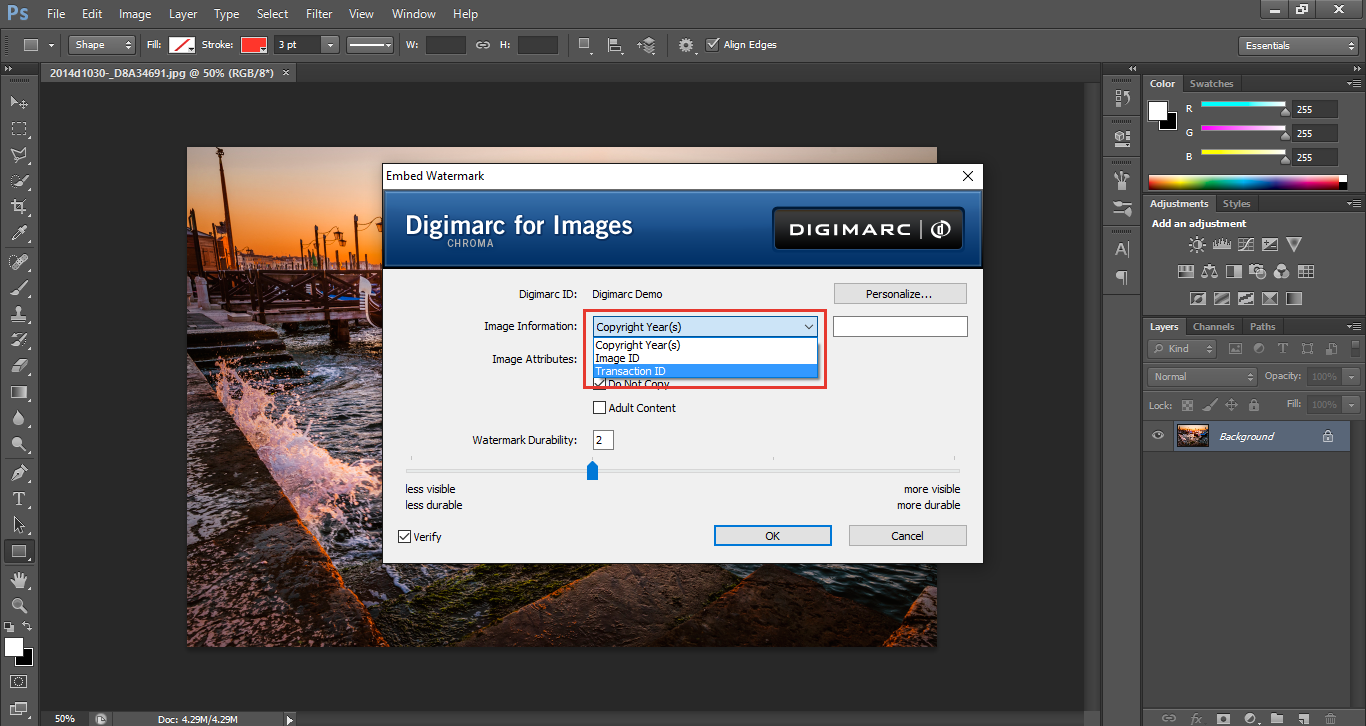Screen dimensions: 1366x726
Task: Open the stroke line style dropdown
Action: click(370, 45)
